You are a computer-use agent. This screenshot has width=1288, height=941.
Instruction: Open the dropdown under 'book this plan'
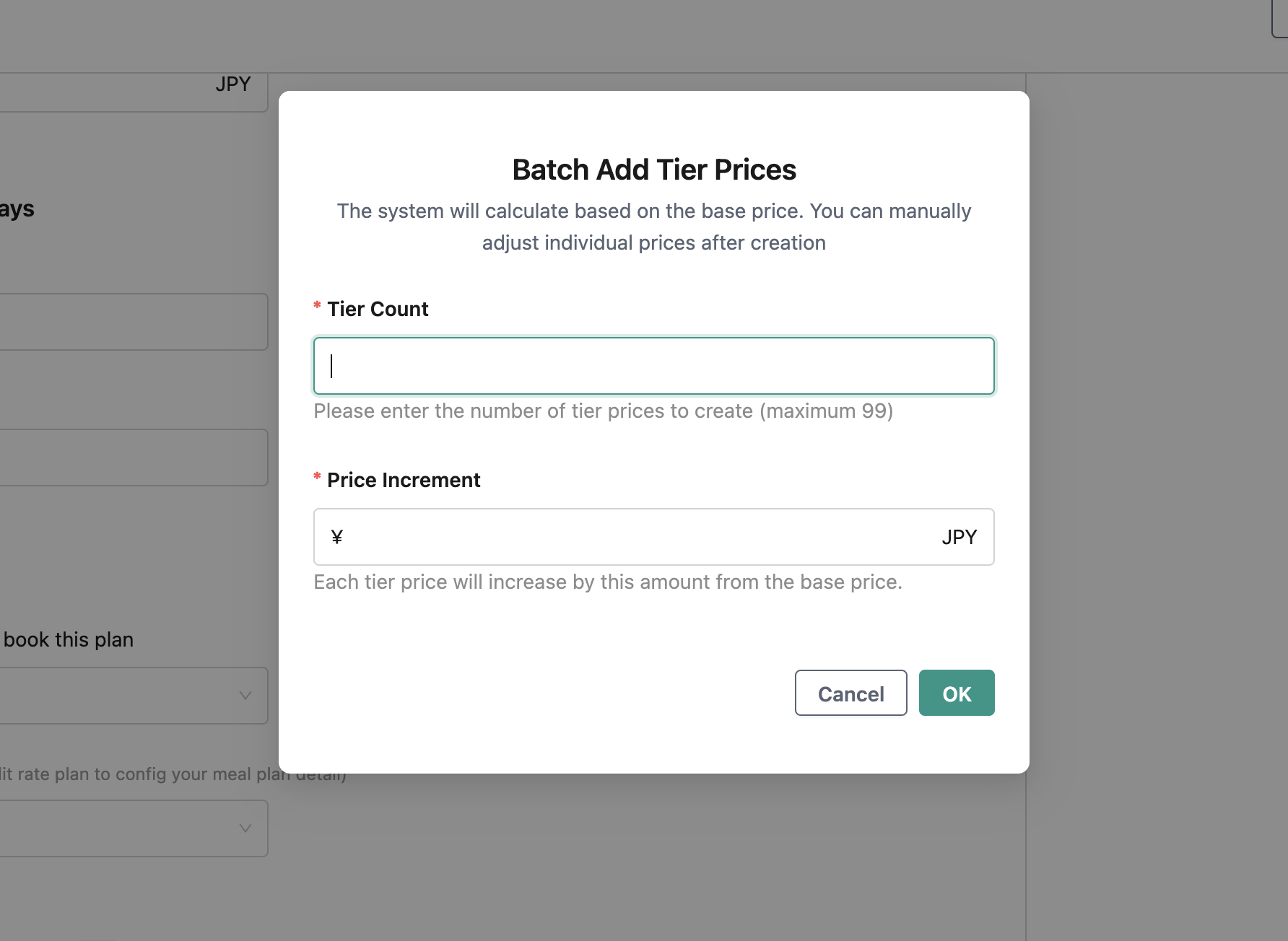[130, 696]
